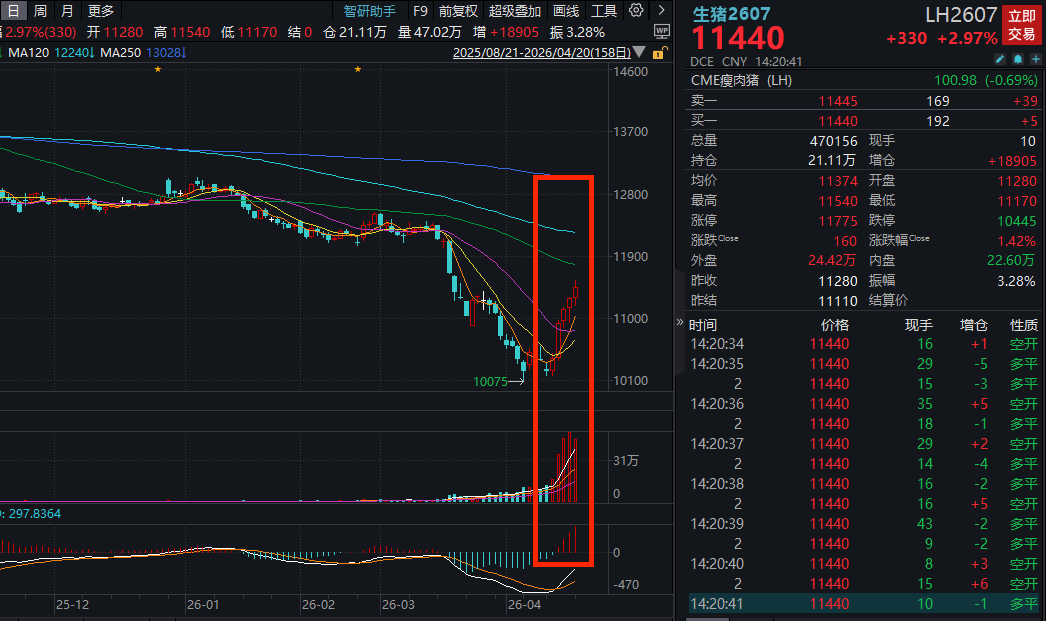Select the 14:20:34 tick row
Image resolution: width=1046 pixels, height=621 pixels.
[865, 344]
